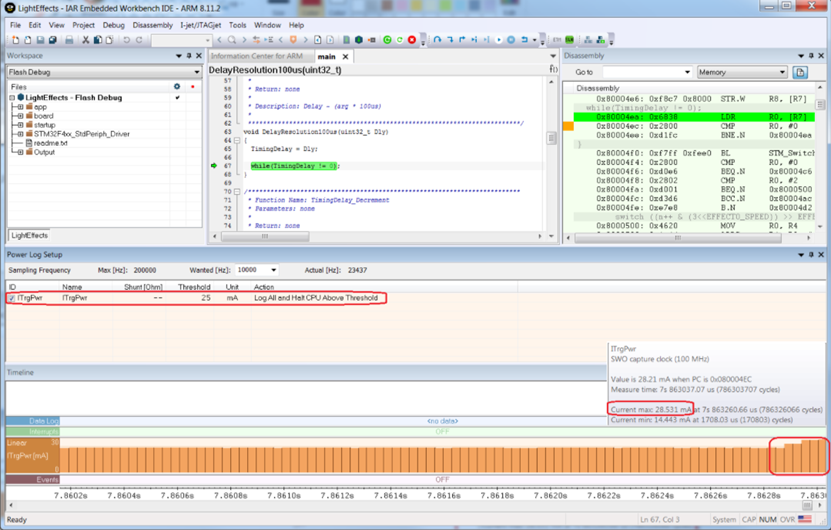Click the green Download and Debug icon
Screen dimensions: 831x530
coord(387,40)
